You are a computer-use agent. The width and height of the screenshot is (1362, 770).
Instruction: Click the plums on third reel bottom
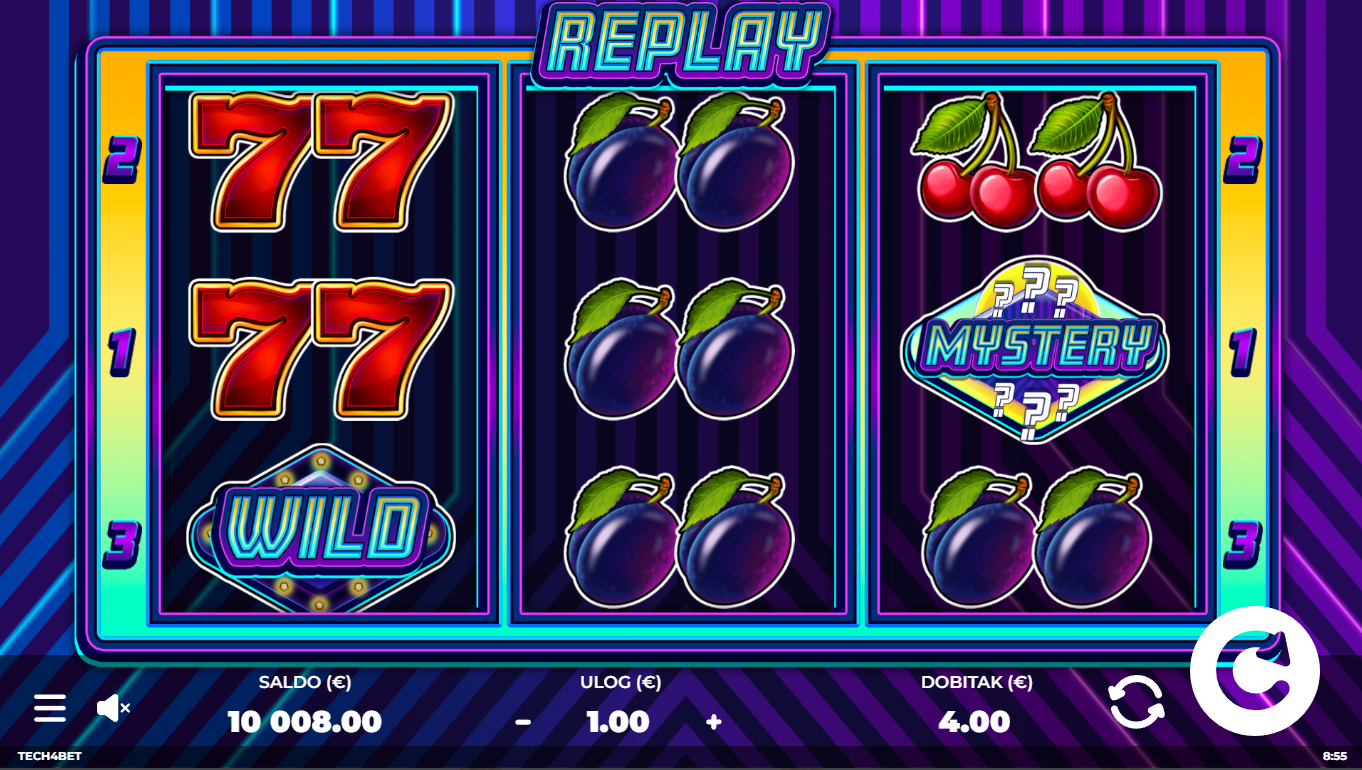[1036, 537]
